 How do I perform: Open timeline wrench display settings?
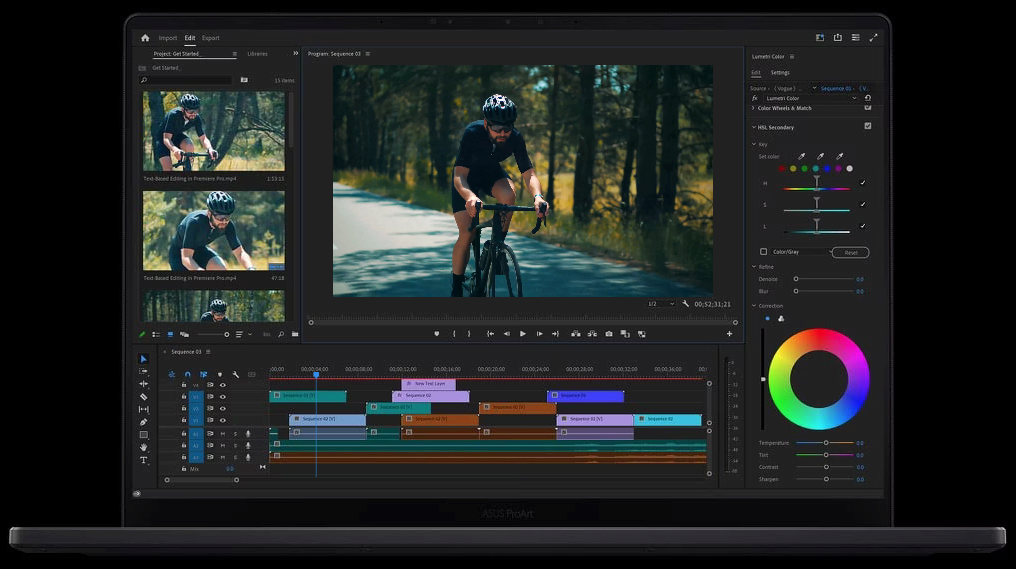(x=236, y=374)
